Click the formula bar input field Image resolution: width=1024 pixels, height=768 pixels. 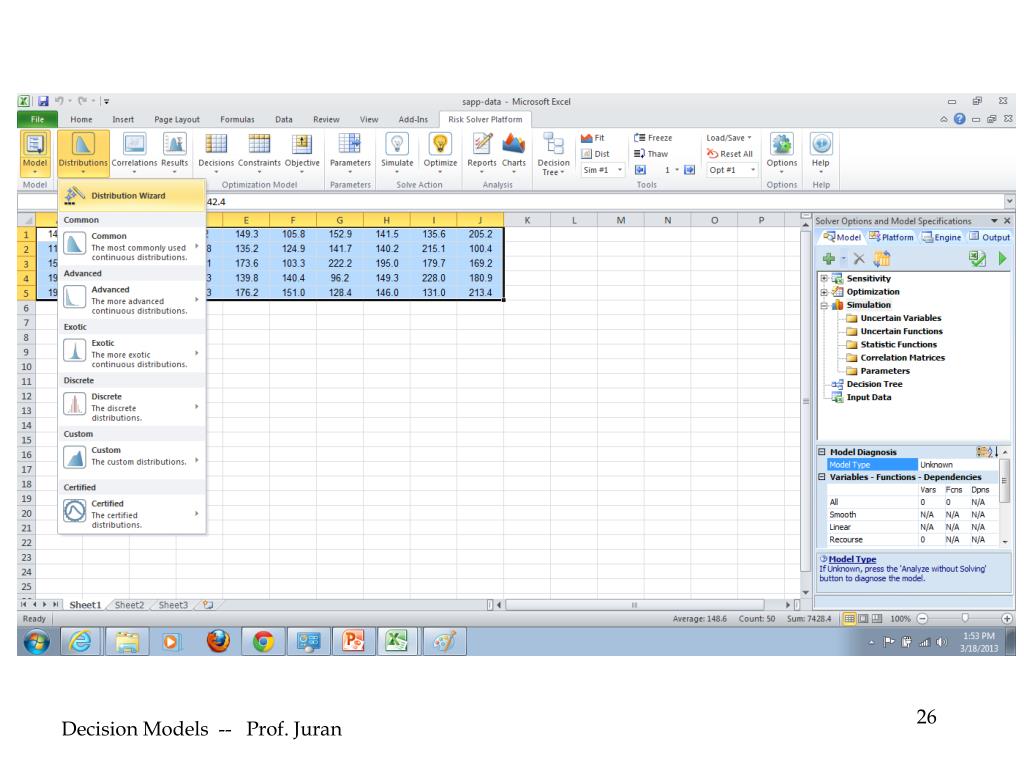click(604, 202)
